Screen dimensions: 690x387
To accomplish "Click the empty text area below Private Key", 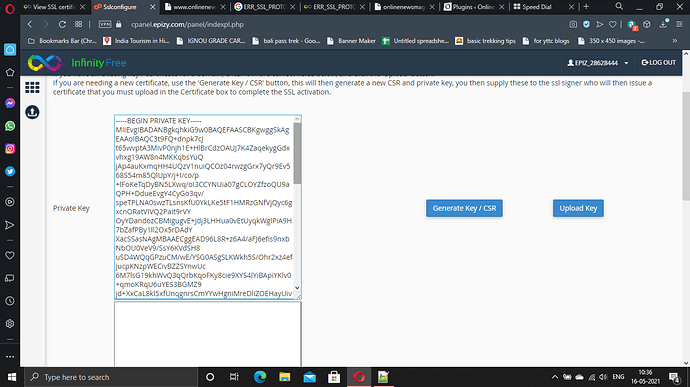I will 208,334.
